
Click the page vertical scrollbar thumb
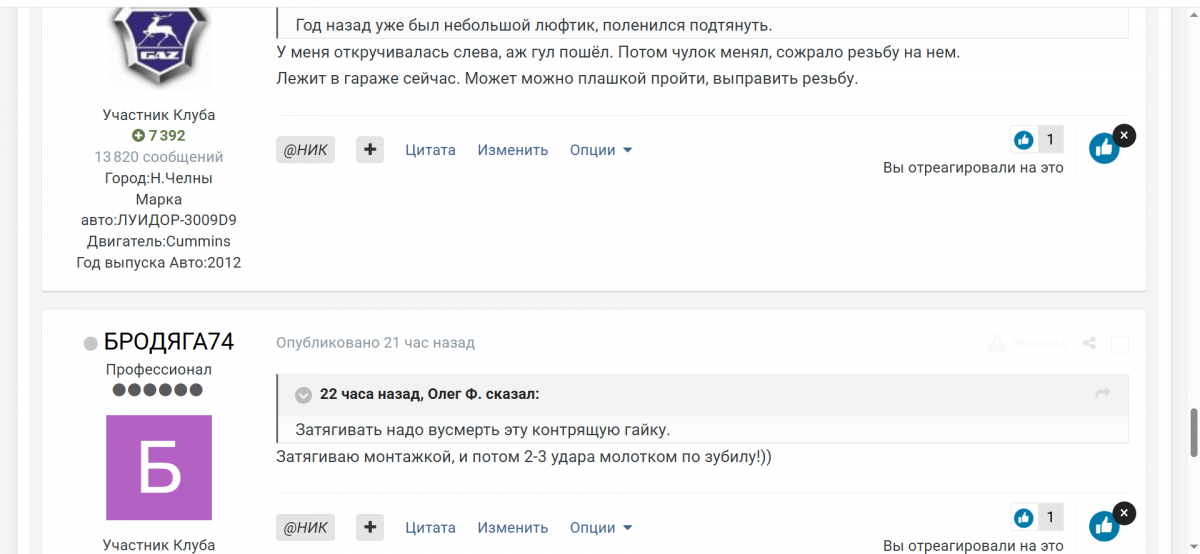(1192, 432)
